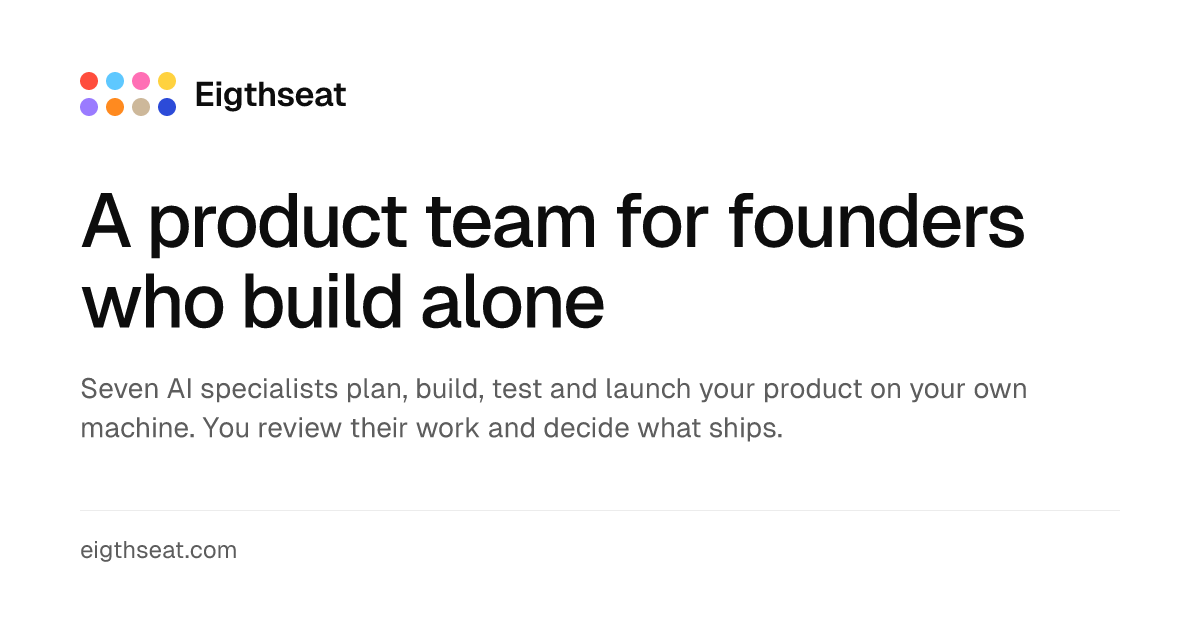The height and width of the screenshot is (630, 1200).
Task: Open the eigthseat.com link
Action: (x=158, y=550)
